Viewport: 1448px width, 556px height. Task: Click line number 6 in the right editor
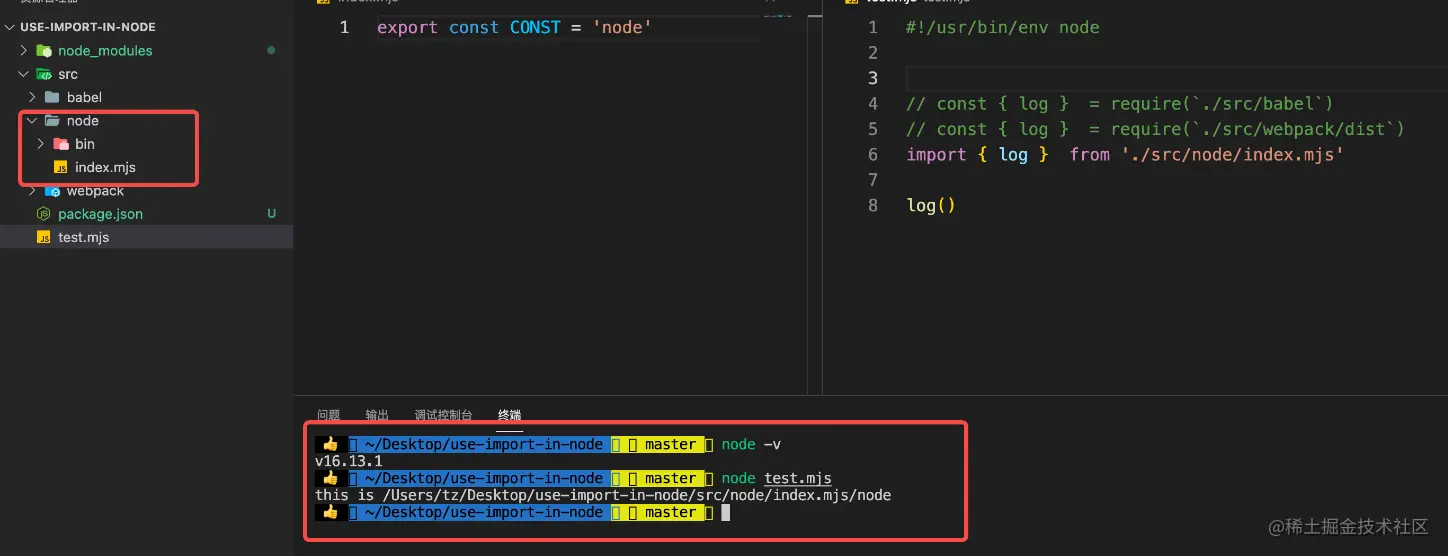point(873,154)
